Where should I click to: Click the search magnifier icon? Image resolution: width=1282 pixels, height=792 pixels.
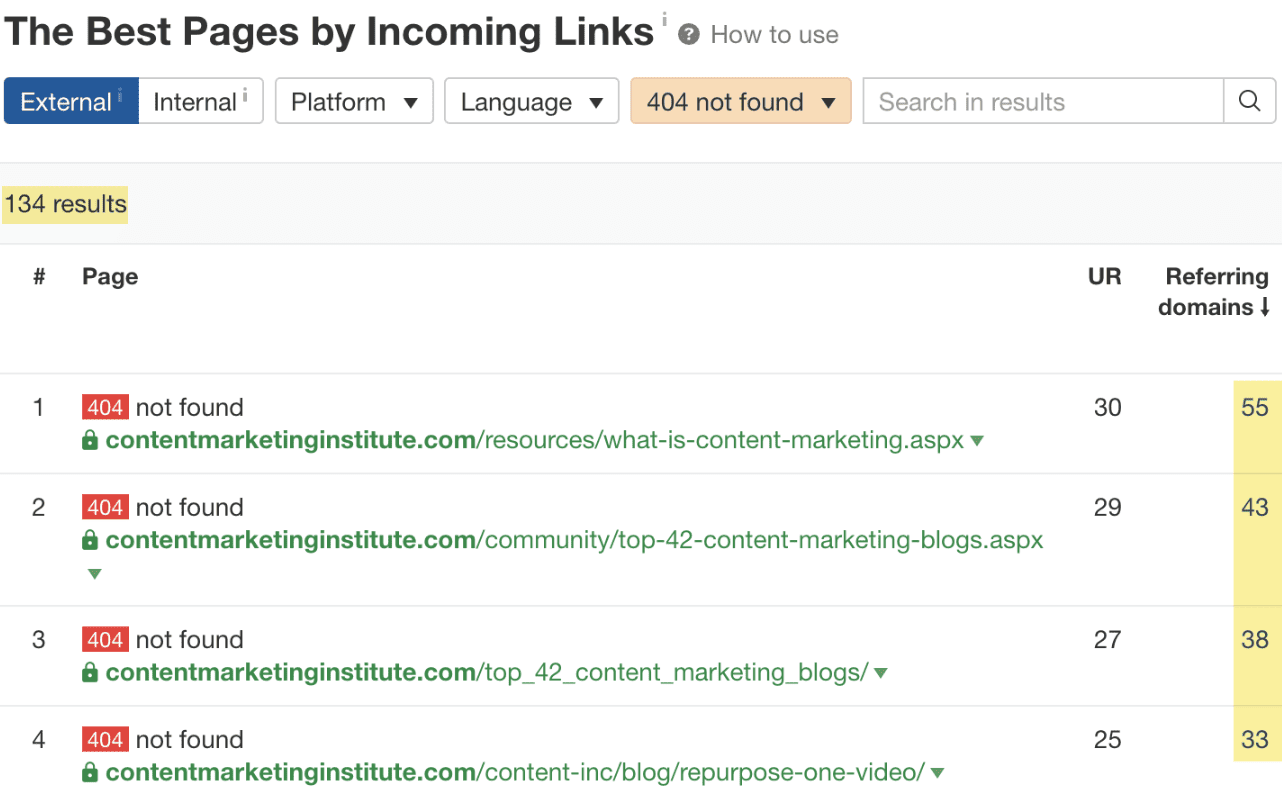[x=1250, y=101]
